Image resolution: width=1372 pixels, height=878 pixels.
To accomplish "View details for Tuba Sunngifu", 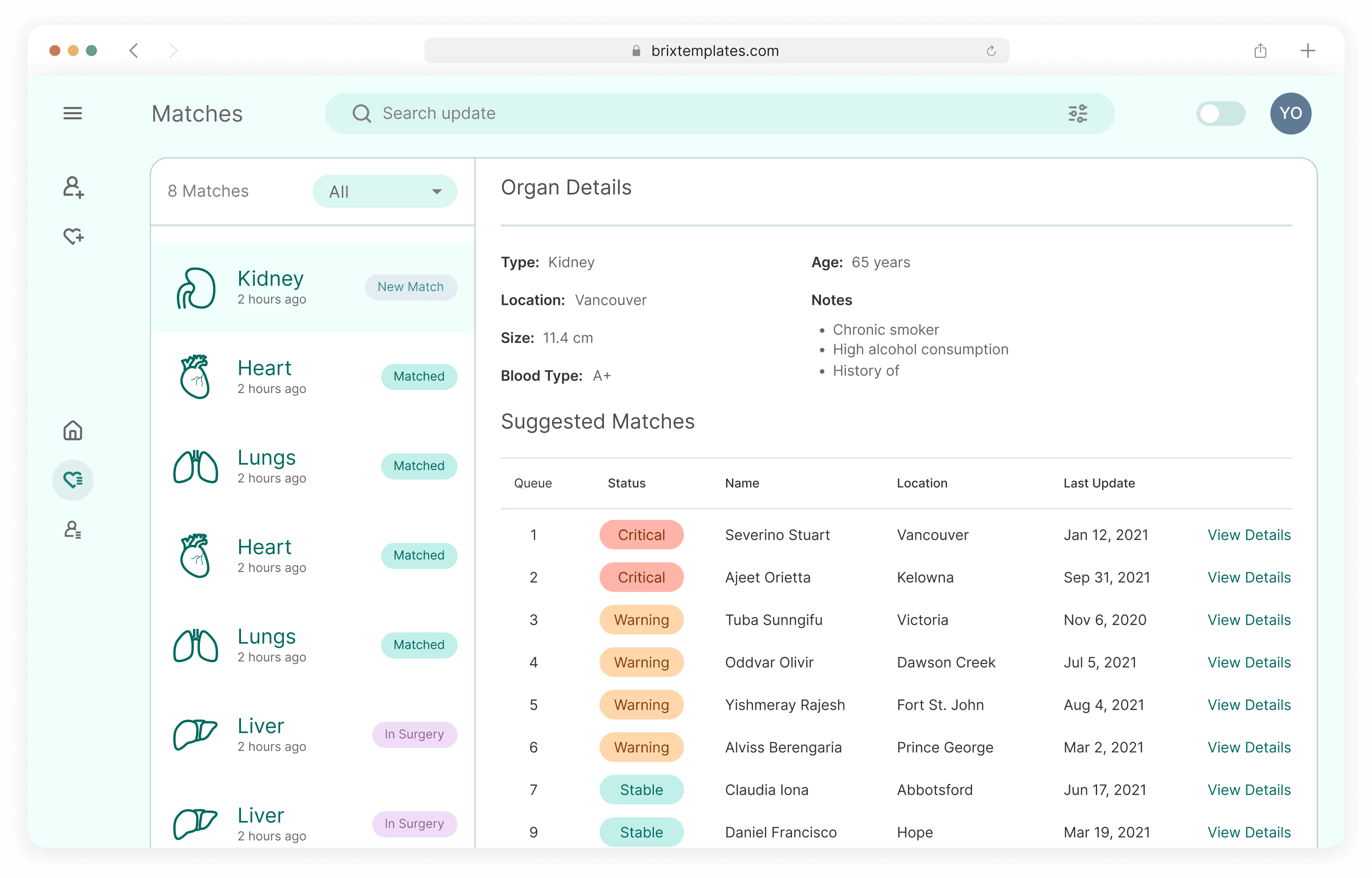I will pyautogui.click(x=1249, y=620).
